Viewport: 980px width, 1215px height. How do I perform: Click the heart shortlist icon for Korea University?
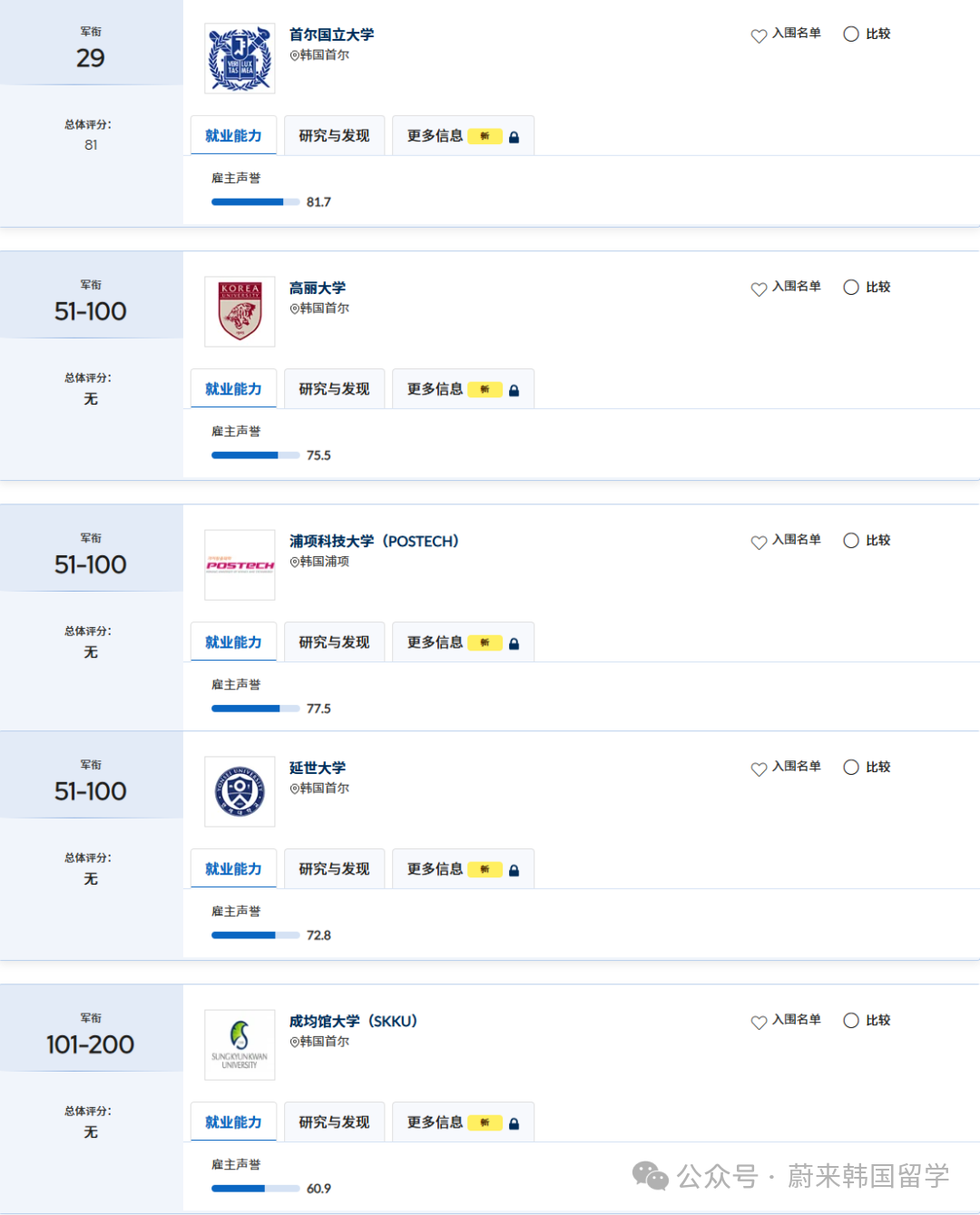[x=759, y=289]
